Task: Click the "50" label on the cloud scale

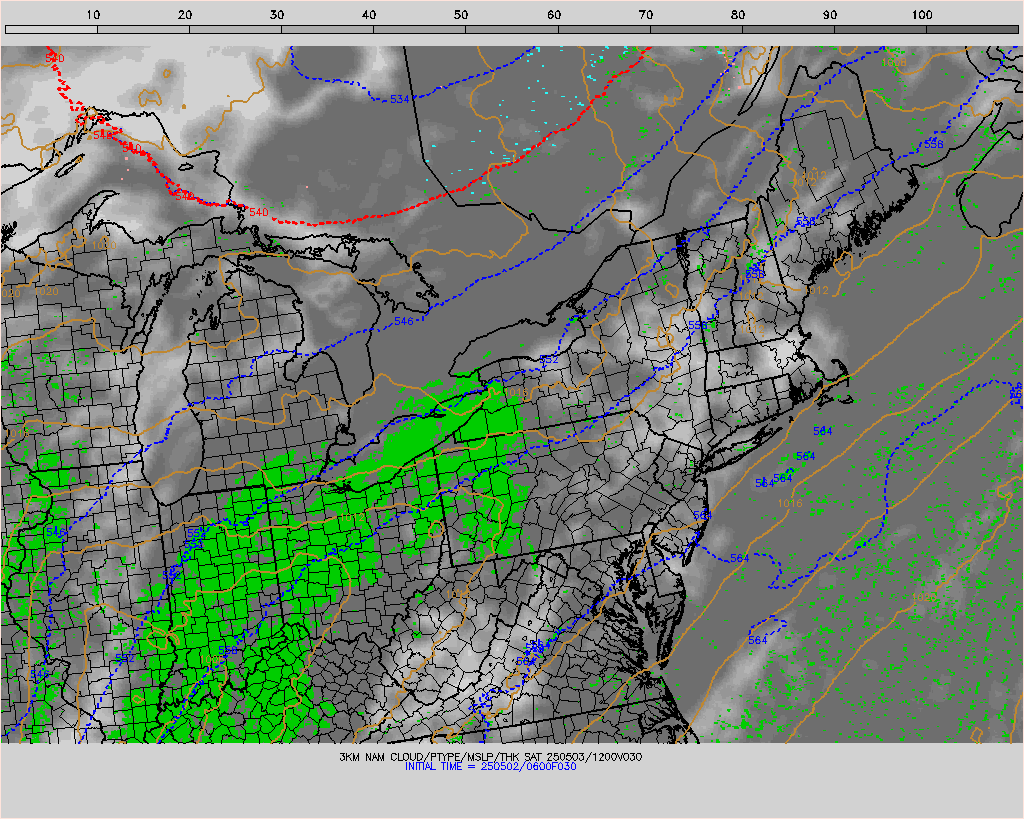Action: click(x=461, y=15)
